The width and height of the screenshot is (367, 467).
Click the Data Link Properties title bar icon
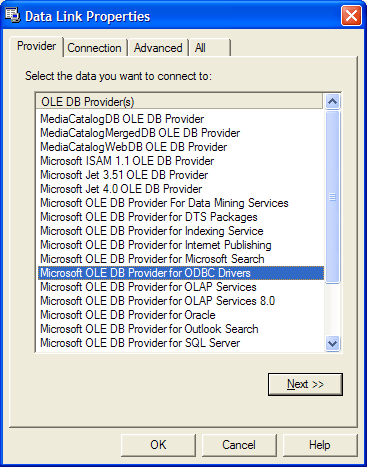pyautogui.click(x=13, y=16)
